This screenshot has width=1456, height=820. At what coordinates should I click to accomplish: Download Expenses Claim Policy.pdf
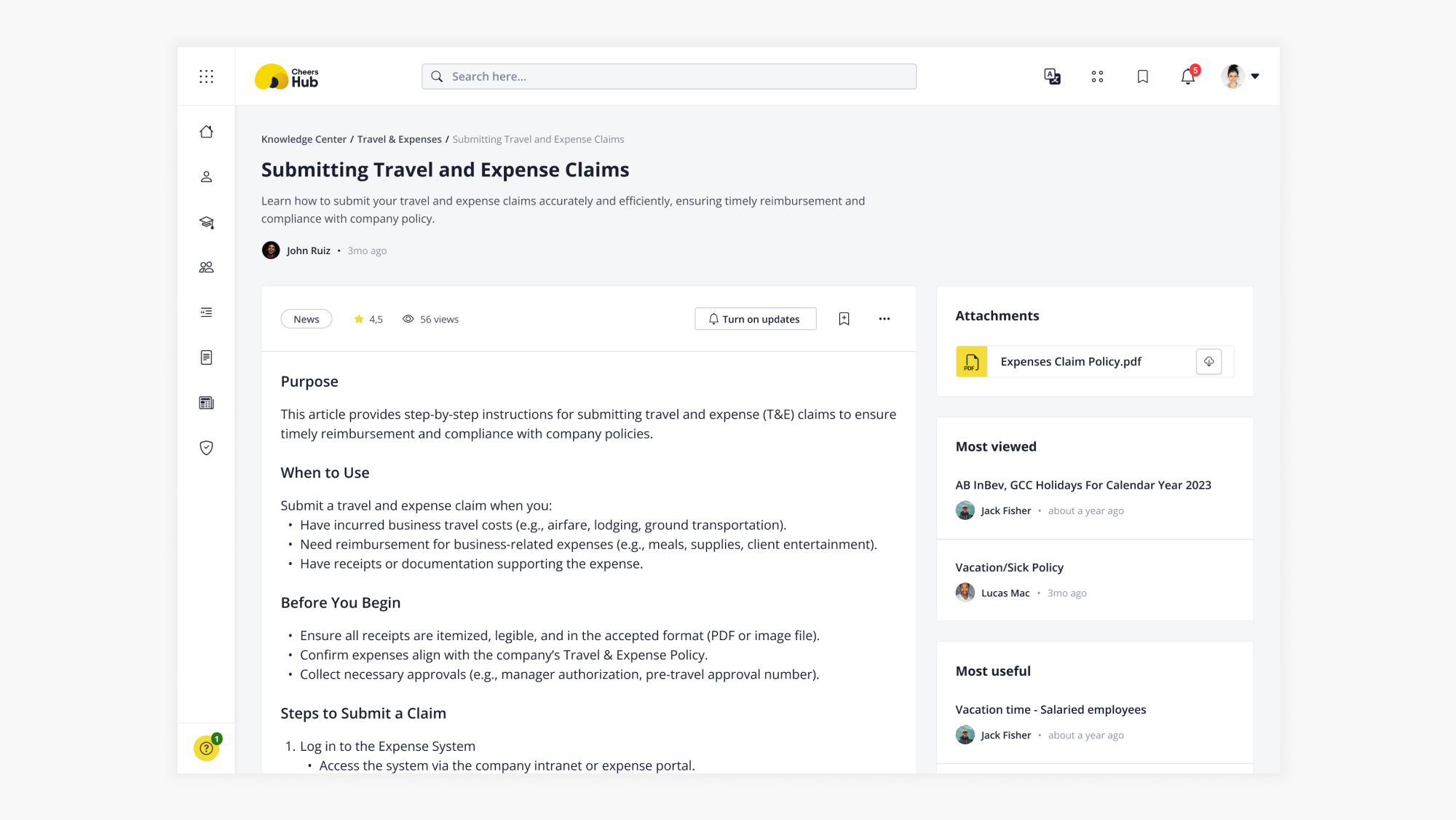[x=1208, y=361]
